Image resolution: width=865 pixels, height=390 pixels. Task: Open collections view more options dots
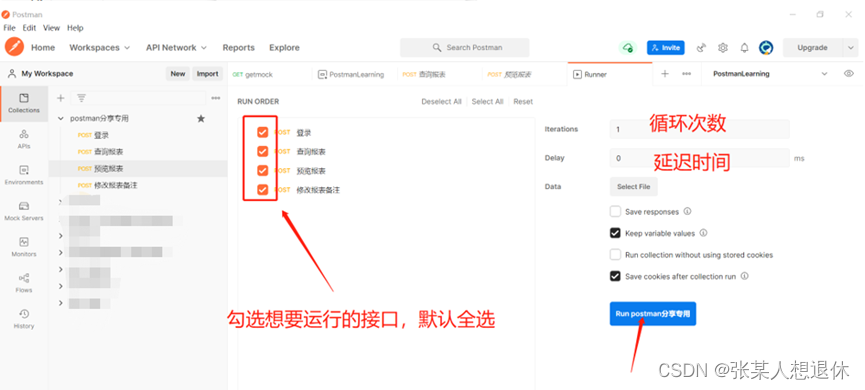216,98
